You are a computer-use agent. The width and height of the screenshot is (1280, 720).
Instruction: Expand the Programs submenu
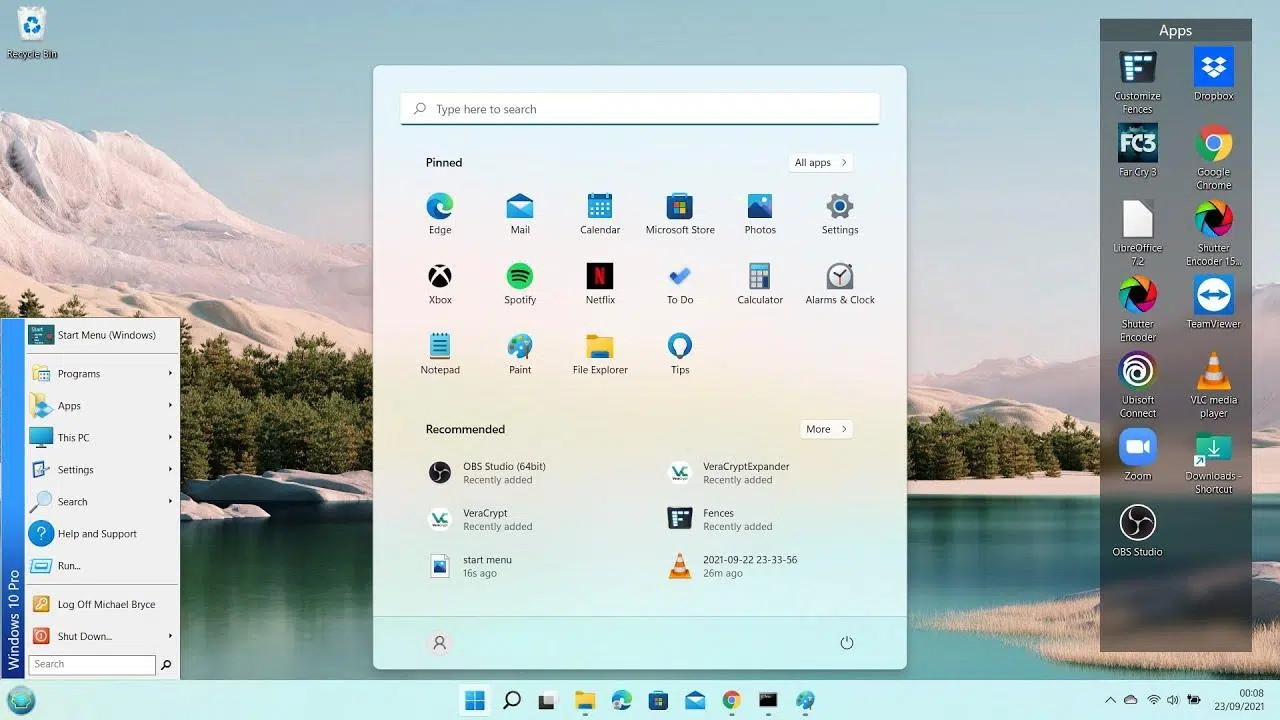[x=102, y=374]
